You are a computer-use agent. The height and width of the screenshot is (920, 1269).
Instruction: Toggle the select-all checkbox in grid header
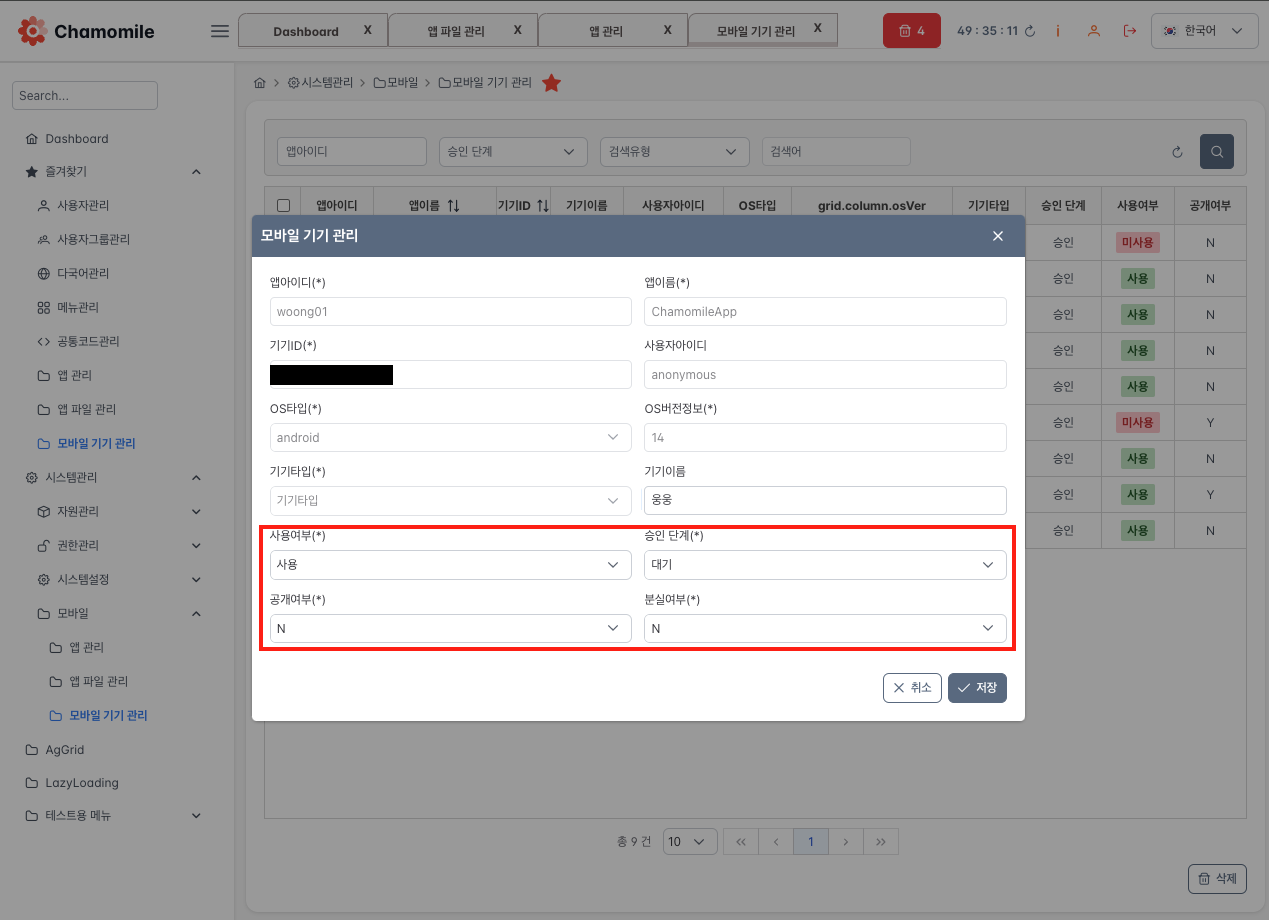(283, 206)
